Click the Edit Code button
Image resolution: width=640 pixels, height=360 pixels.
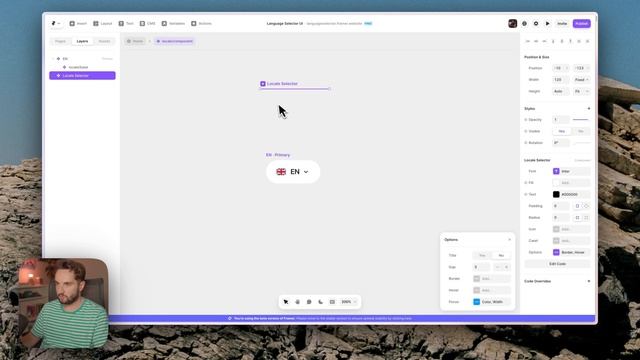coord(557,264)
